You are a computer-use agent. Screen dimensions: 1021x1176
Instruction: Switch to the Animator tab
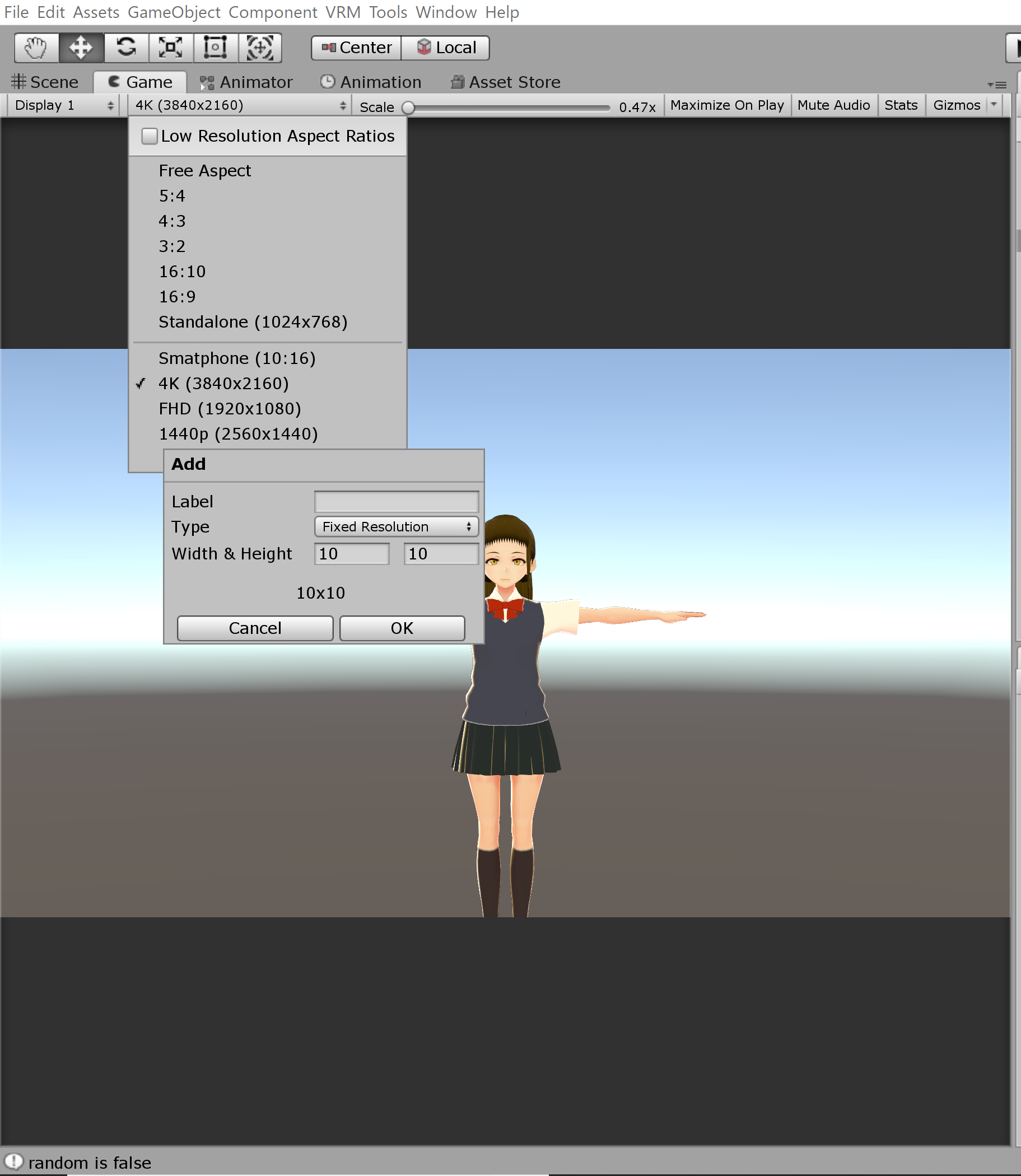[x=246, y=83]
